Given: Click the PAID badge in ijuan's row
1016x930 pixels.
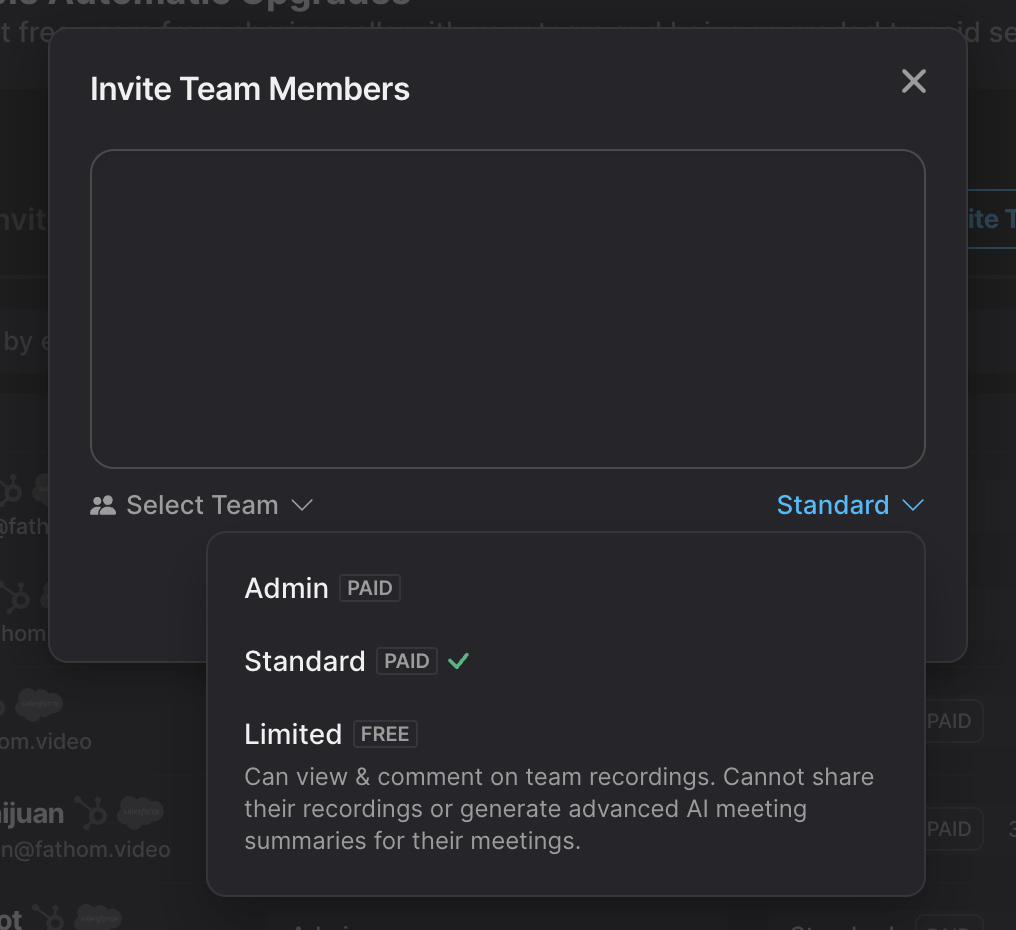Looking at the screenshot, I should (949, 829).
